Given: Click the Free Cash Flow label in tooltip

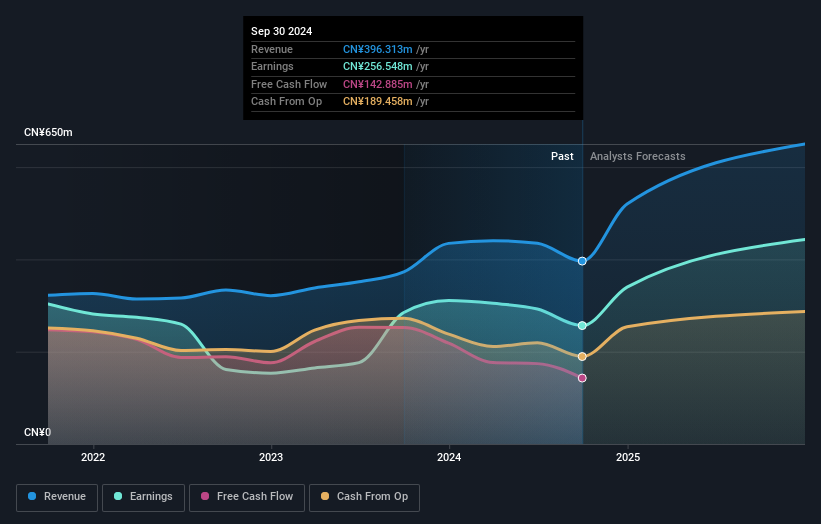Looking at the screenshot, I should 289,84.
